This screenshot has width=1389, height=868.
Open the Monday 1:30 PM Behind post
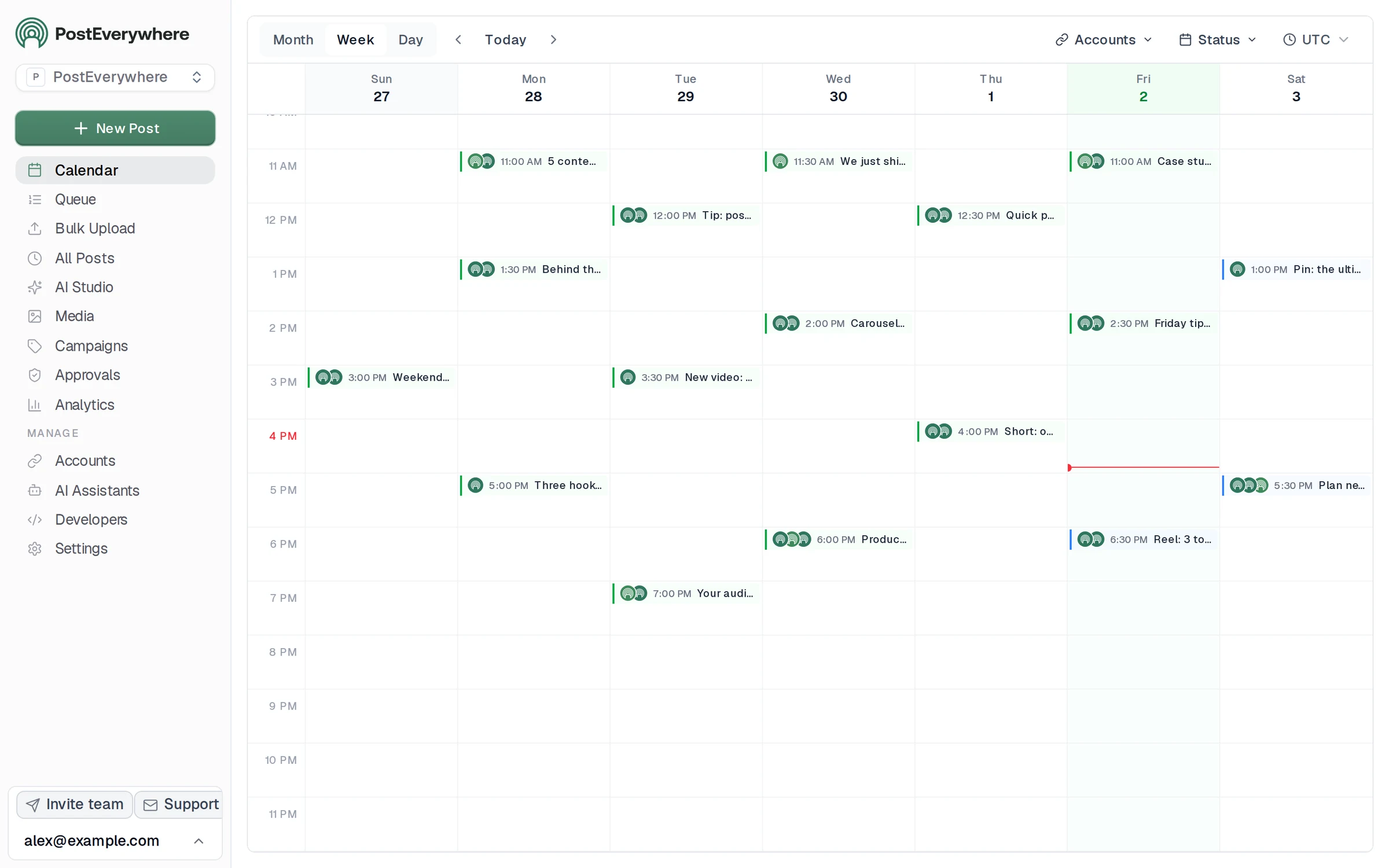[533, 270]
